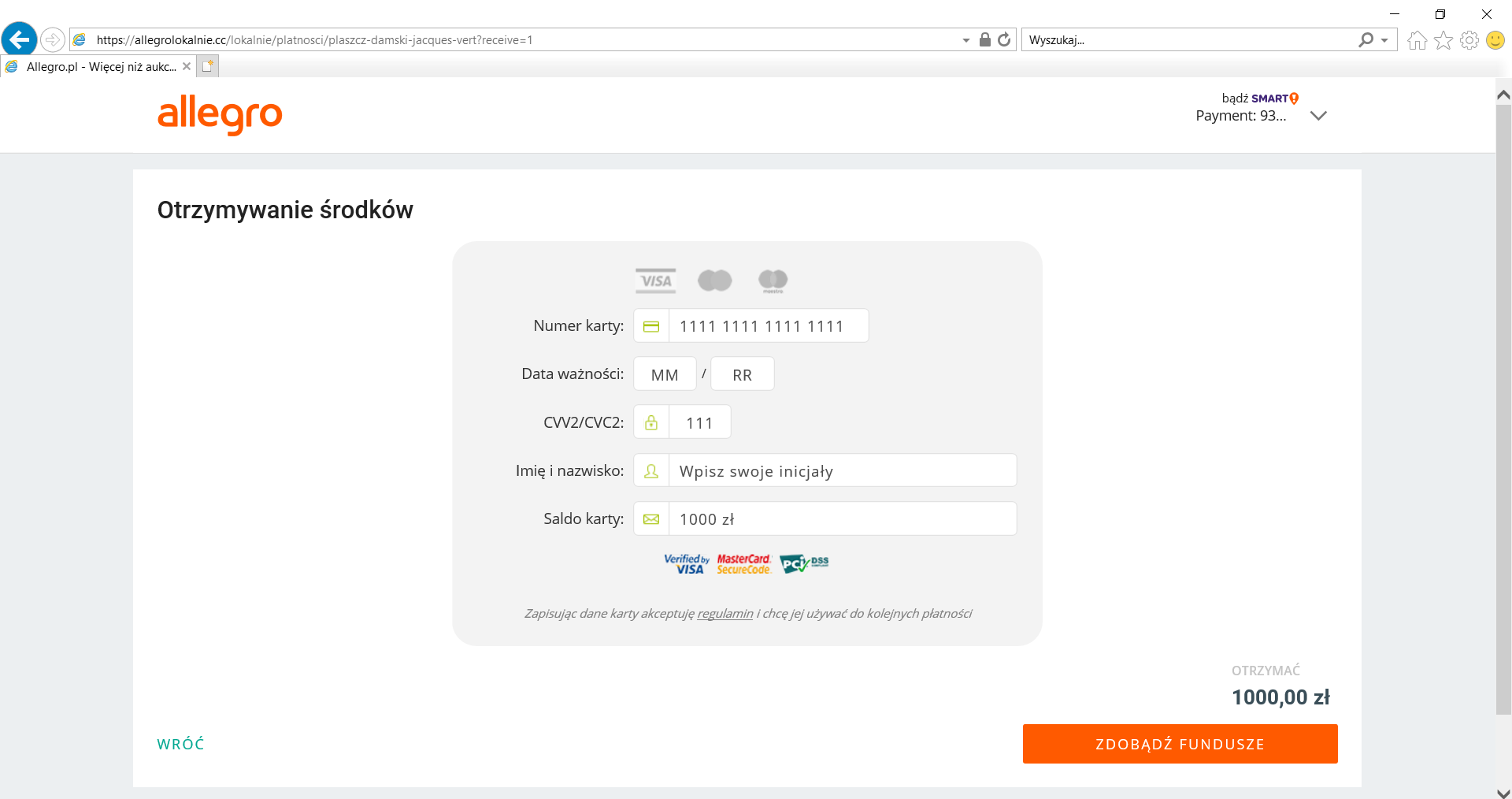Open browser settings gear icon
The width and height of the screenshot is (1512, 799).
click(x=1469, y=40)
